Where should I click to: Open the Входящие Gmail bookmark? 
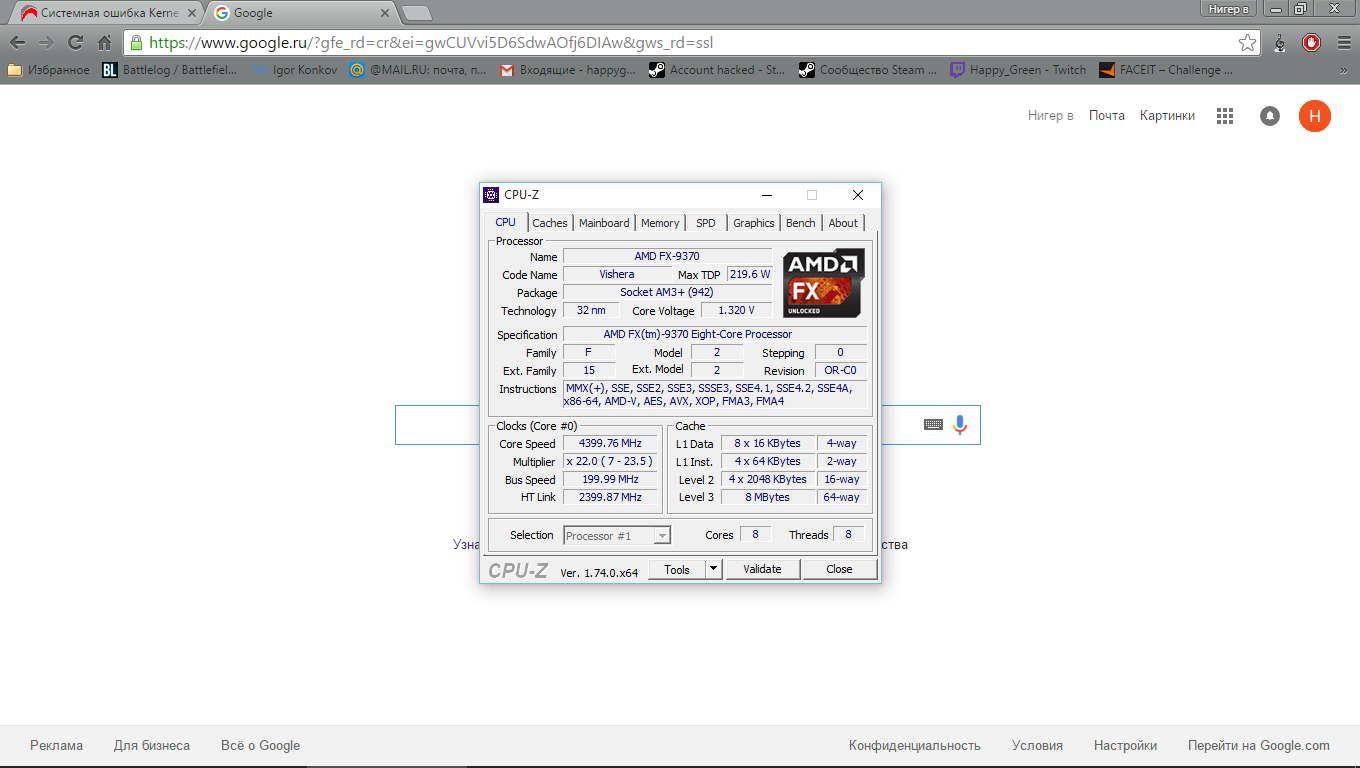[568, 70]
